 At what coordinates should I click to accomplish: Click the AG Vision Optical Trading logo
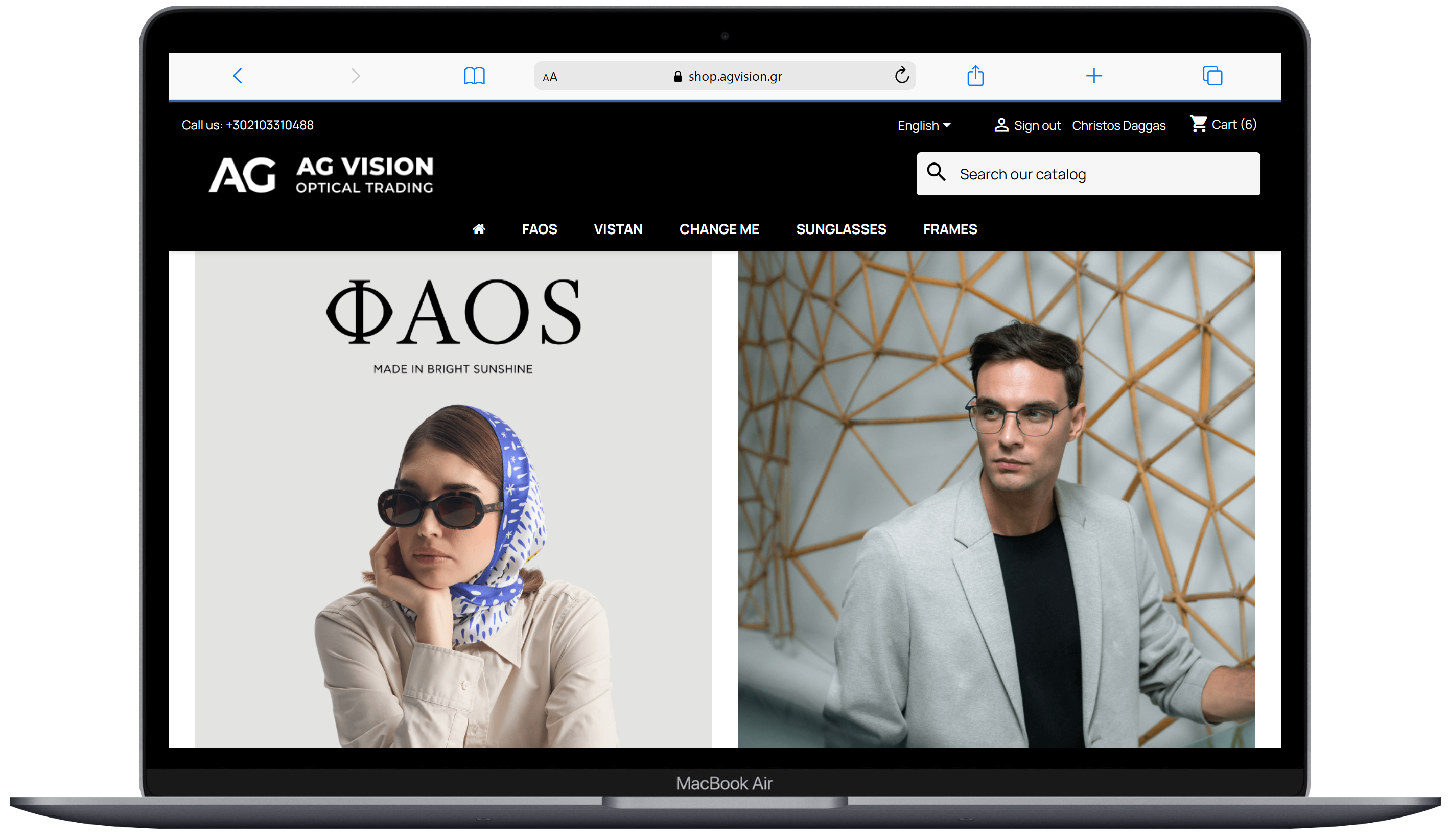point(321,174)
